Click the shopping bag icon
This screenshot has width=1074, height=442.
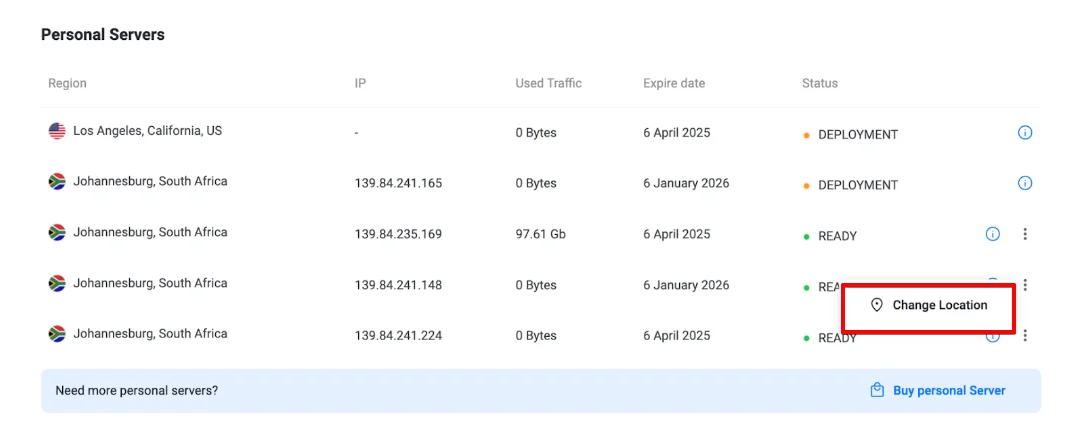pos(877,391)
